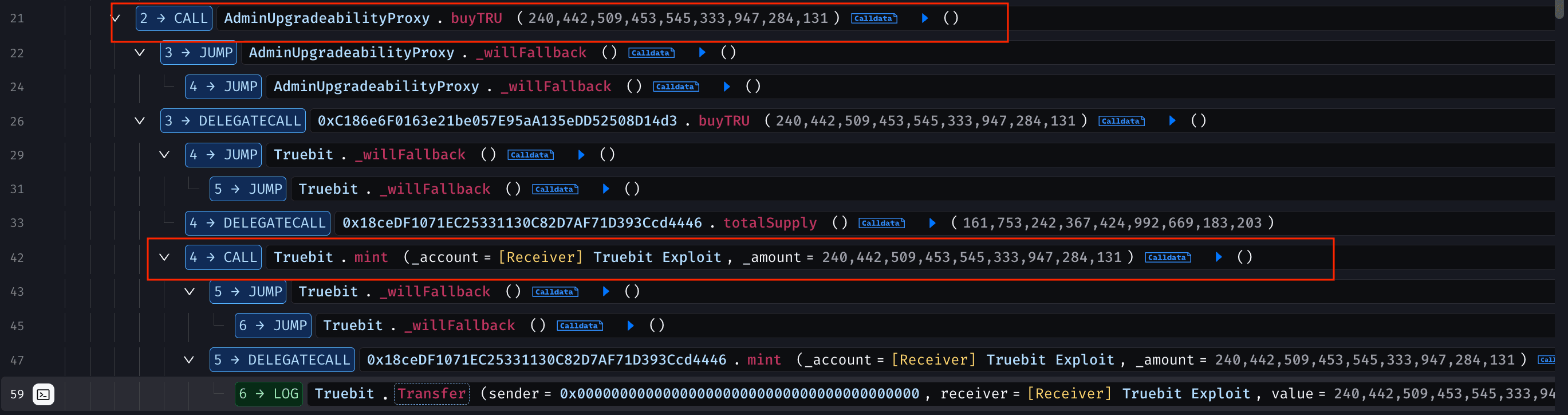Click totalSupply function name

[x=769, y=223]
